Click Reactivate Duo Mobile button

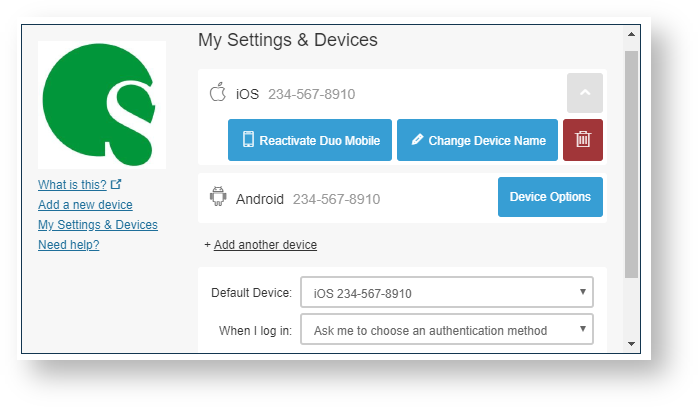310,140
